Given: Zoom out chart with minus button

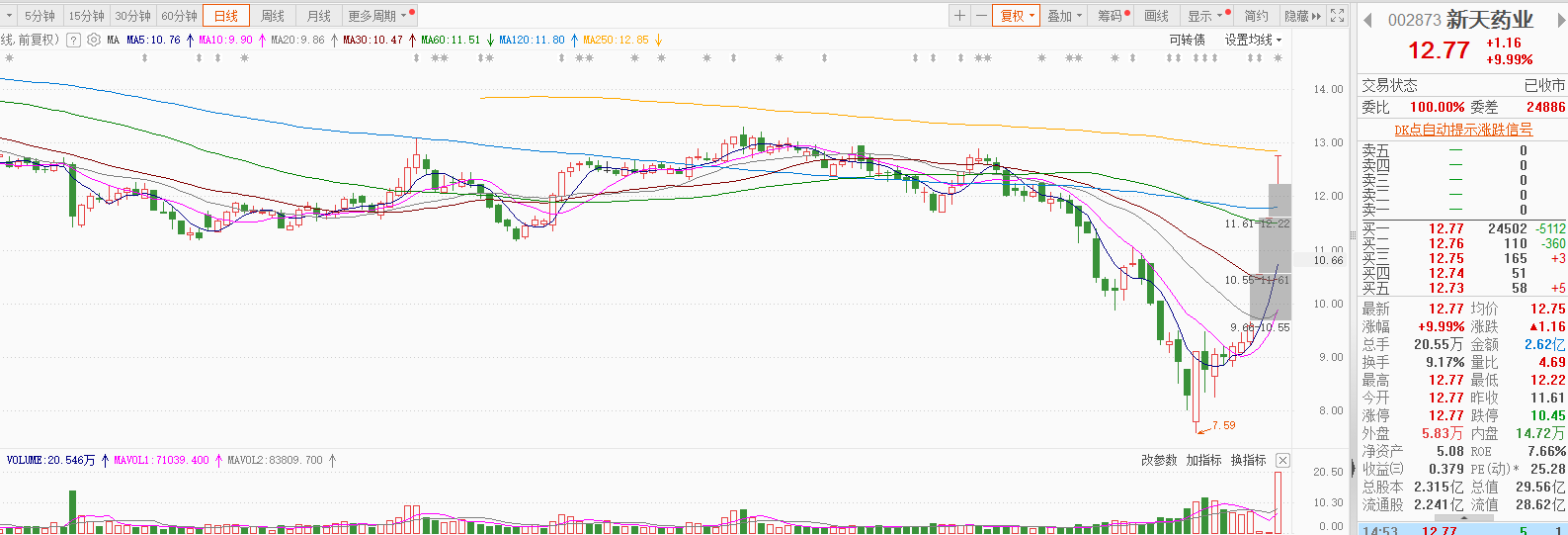Looking at the screenshot, I should pyautogui.click(x=981, y=16).
